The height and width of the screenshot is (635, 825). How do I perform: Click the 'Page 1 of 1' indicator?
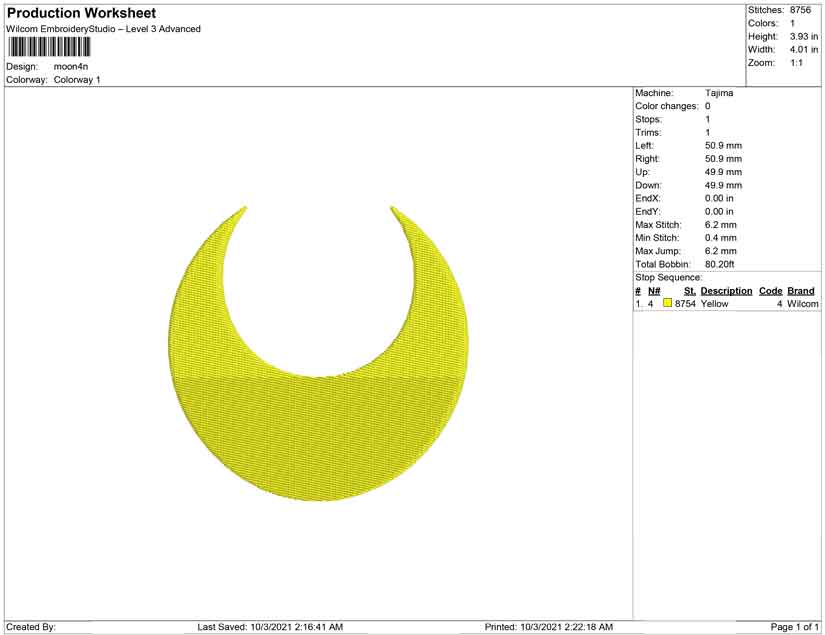[794, 627]
